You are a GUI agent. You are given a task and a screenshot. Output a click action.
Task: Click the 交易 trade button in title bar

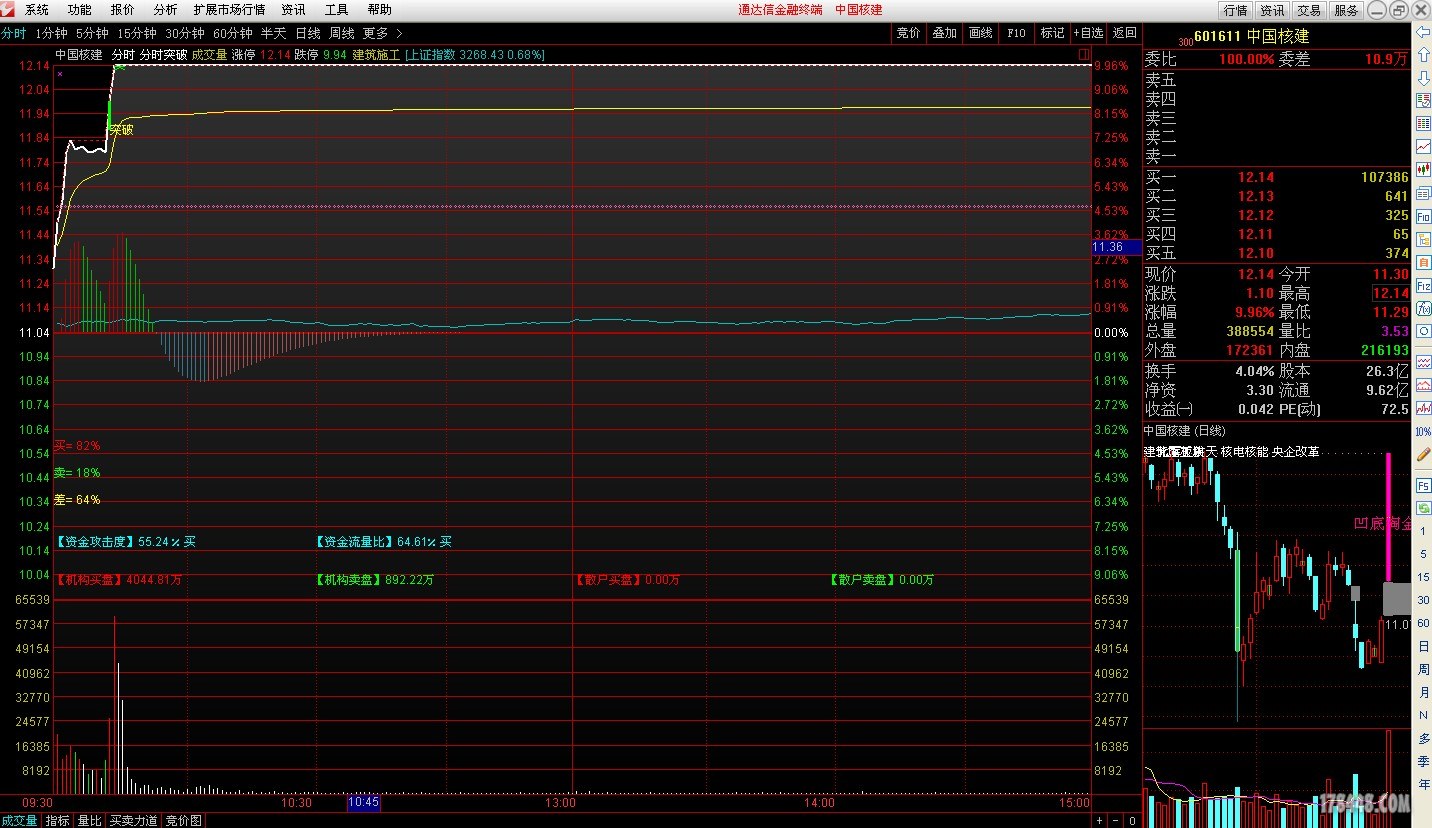pyautogui.click(x=1309, y=10)
